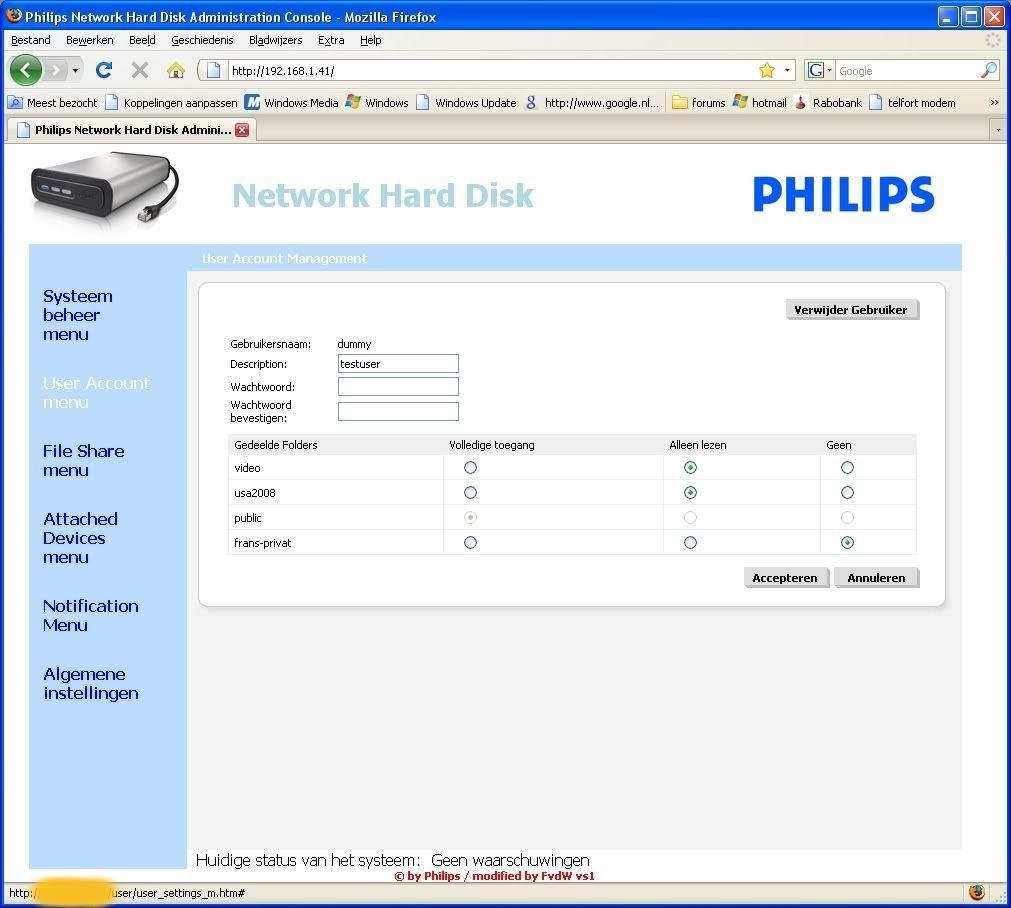Set video share to Volledige toegang

470,467
